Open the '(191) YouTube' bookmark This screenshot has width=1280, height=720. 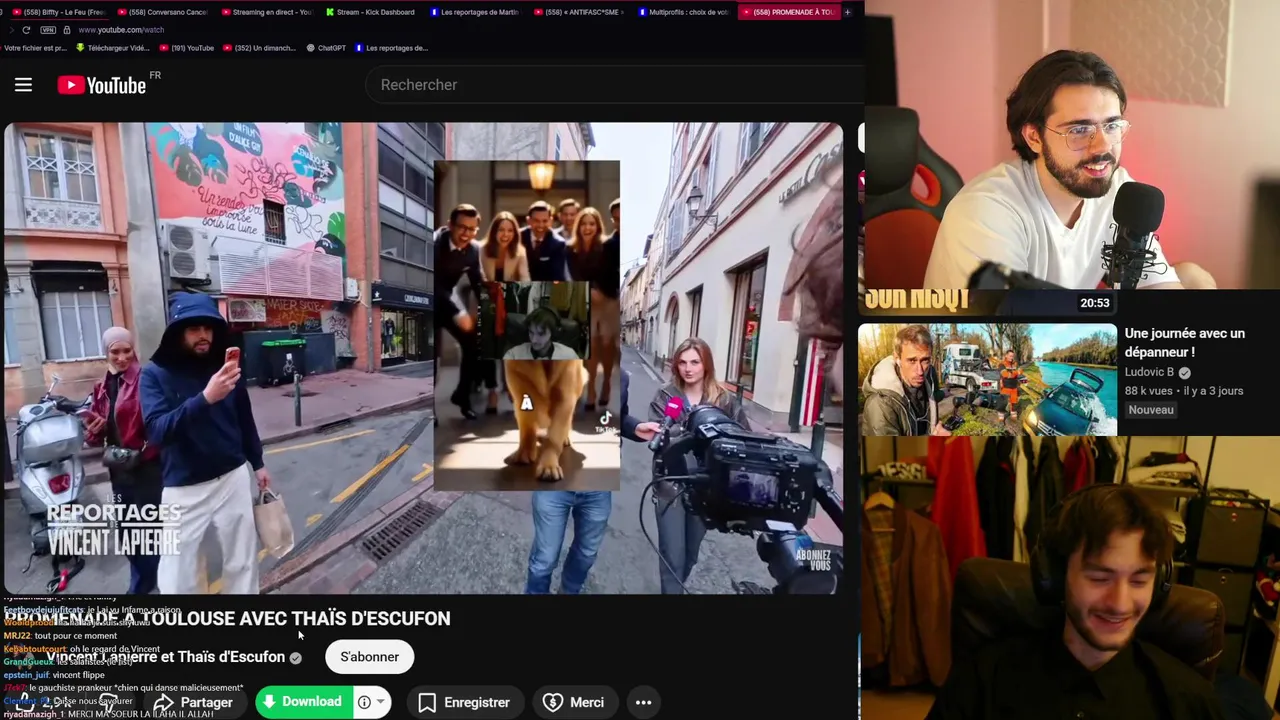pos(186,48)
